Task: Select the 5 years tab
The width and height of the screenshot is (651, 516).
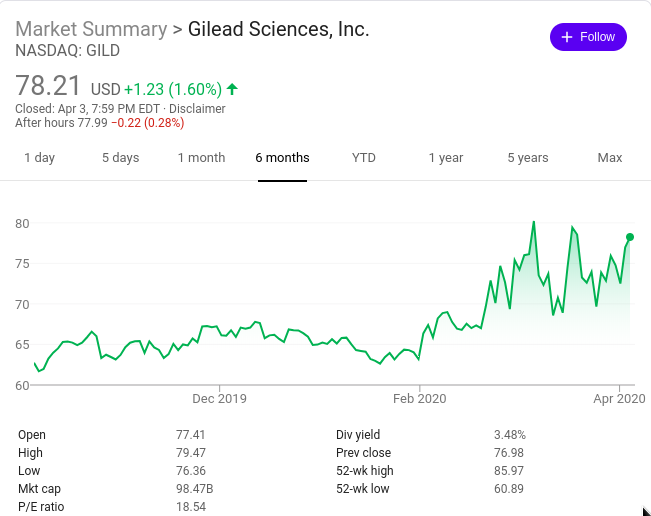Action: tap(528, 158)
